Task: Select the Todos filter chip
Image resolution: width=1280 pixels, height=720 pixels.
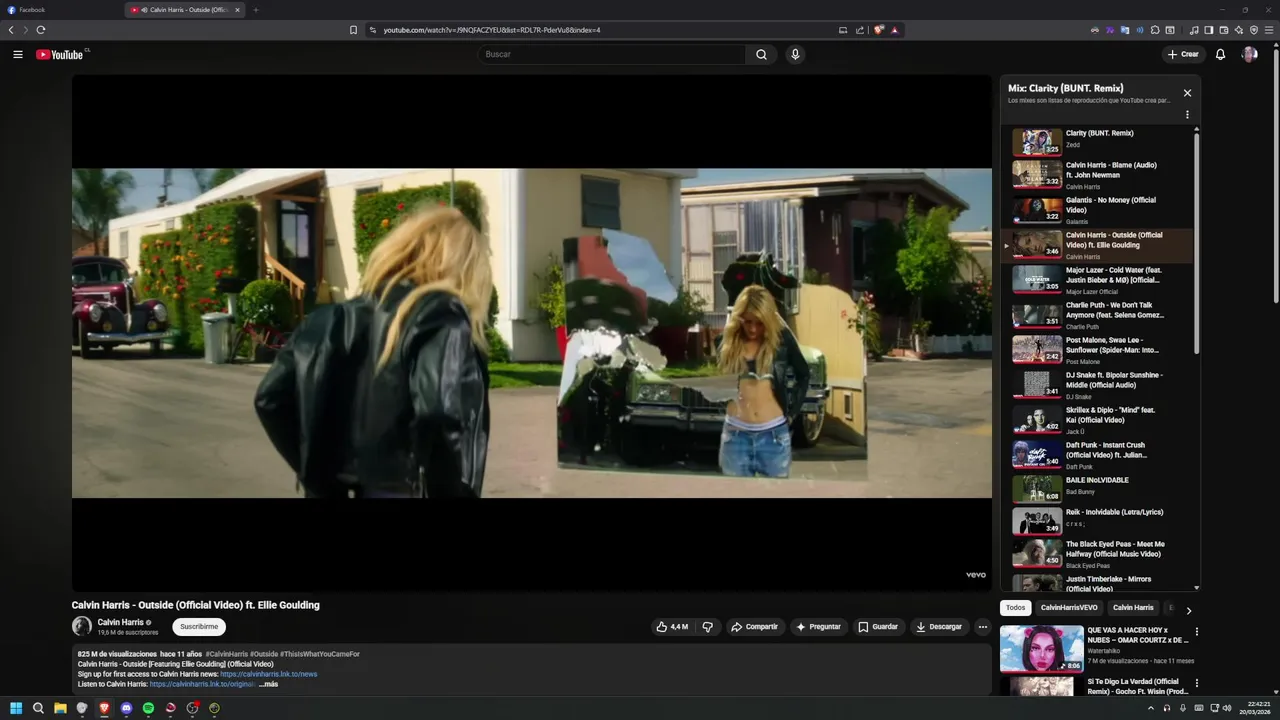Action: pyautogui.click(x=1015, y=608)
